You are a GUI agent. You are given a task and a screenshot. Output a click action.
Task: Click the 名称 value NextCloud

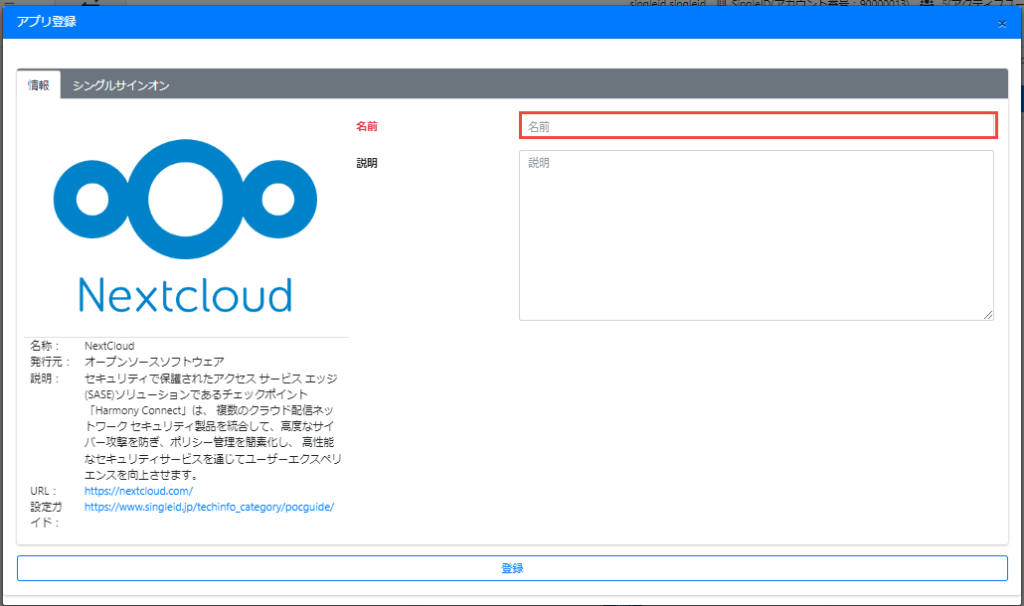pos(109,346)
